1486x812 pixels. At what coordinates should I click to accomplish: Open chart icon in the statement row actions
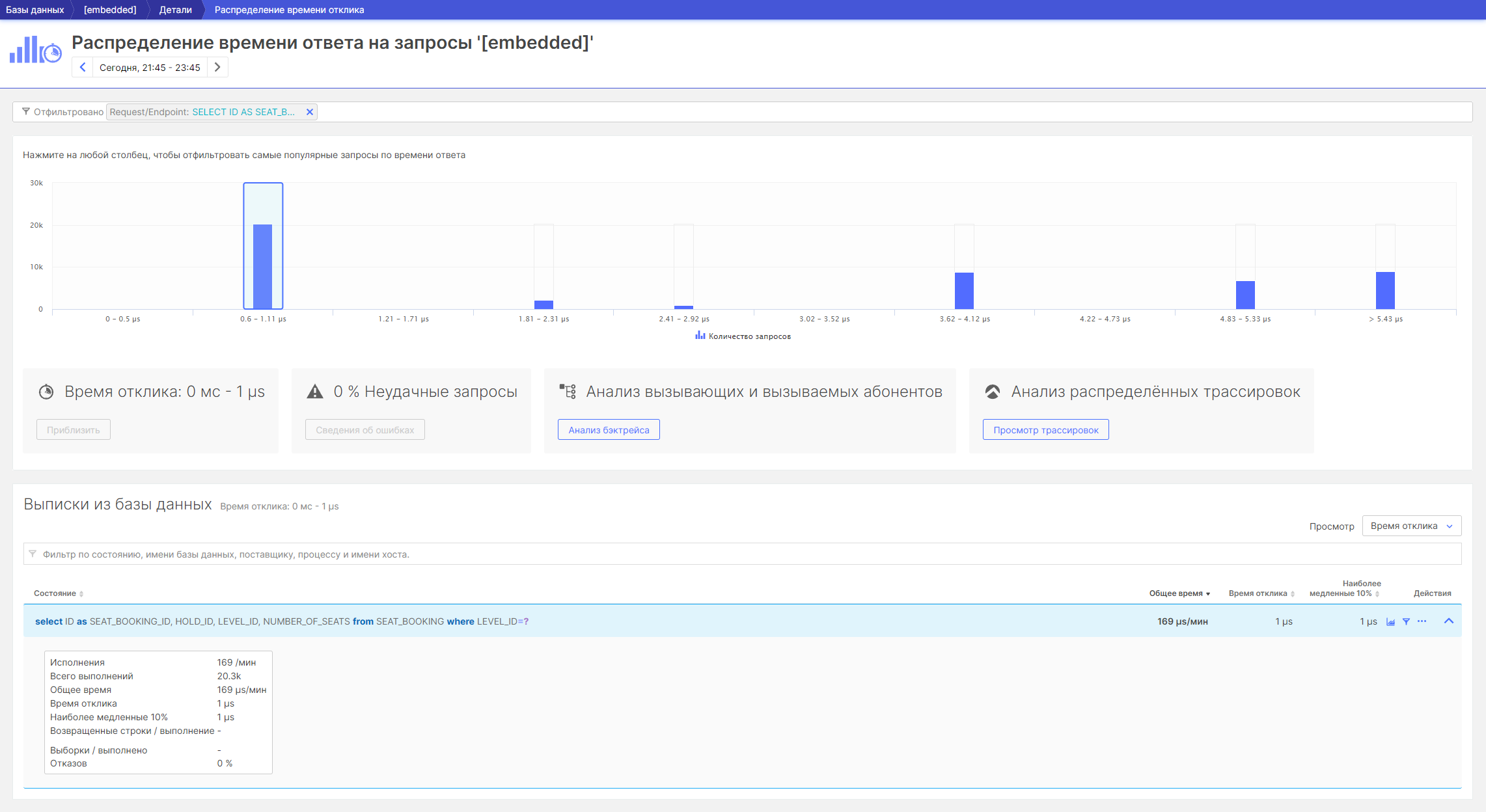point(1390,621)
